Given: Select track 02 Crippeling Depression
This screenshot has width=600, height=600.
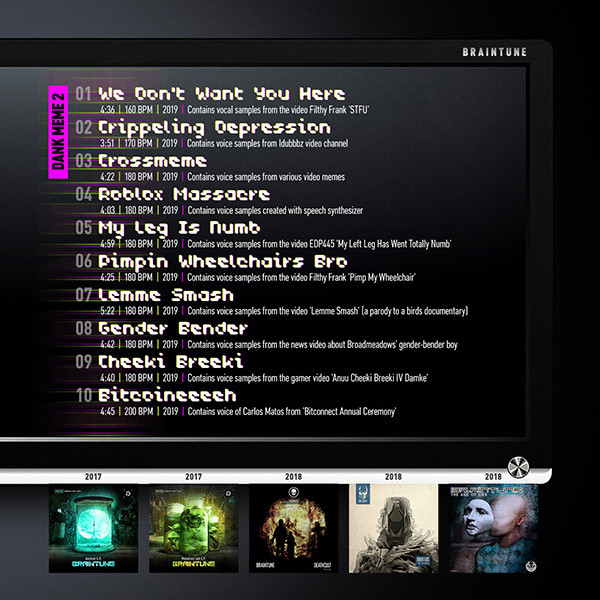Looking at the screenshot, I should click(214, 128).
